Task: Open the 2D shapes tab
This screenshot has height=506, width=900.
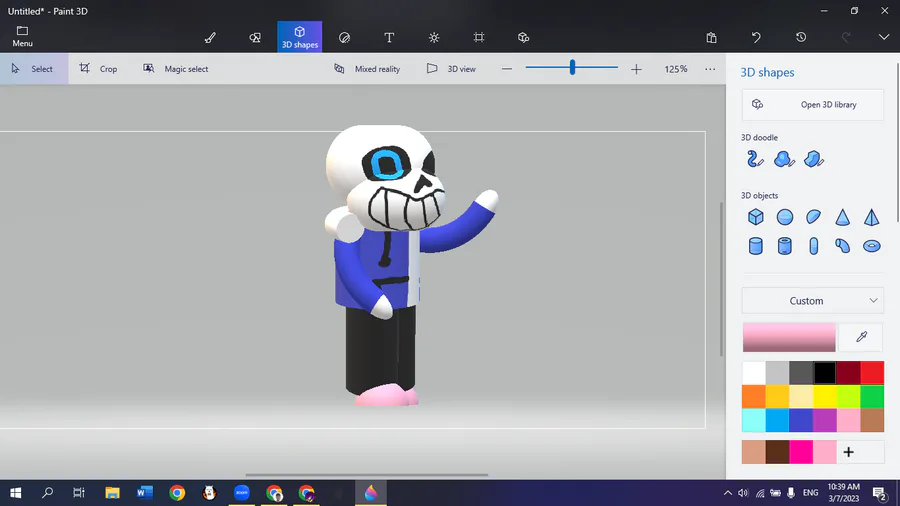Action: (x=255, y=37)
